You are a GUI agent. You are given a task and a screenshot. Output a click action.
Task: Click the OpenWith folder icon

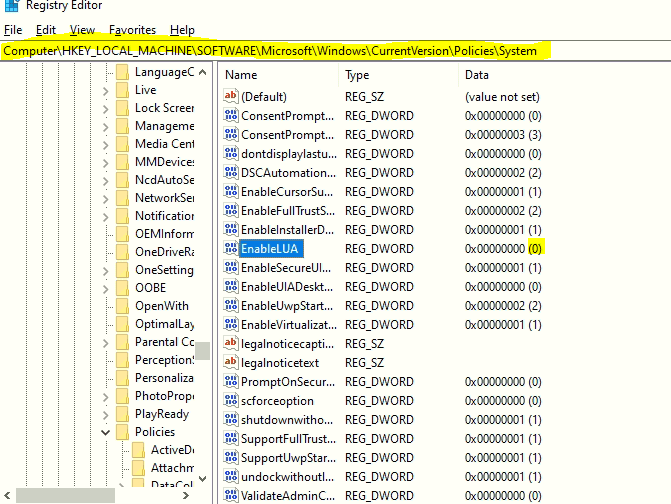click(122, 306)
